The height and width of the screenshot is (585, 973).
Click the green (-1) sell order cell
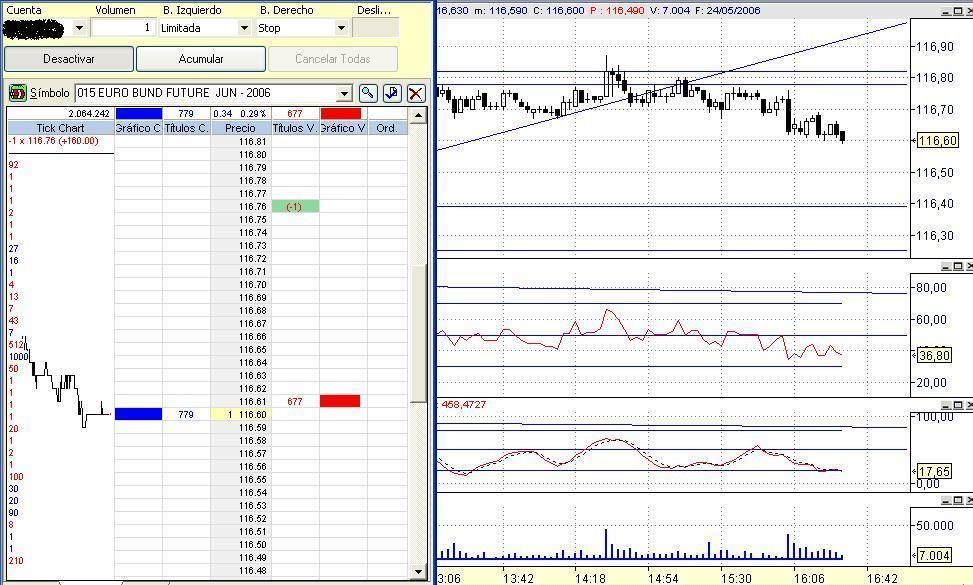coord(295,207)
